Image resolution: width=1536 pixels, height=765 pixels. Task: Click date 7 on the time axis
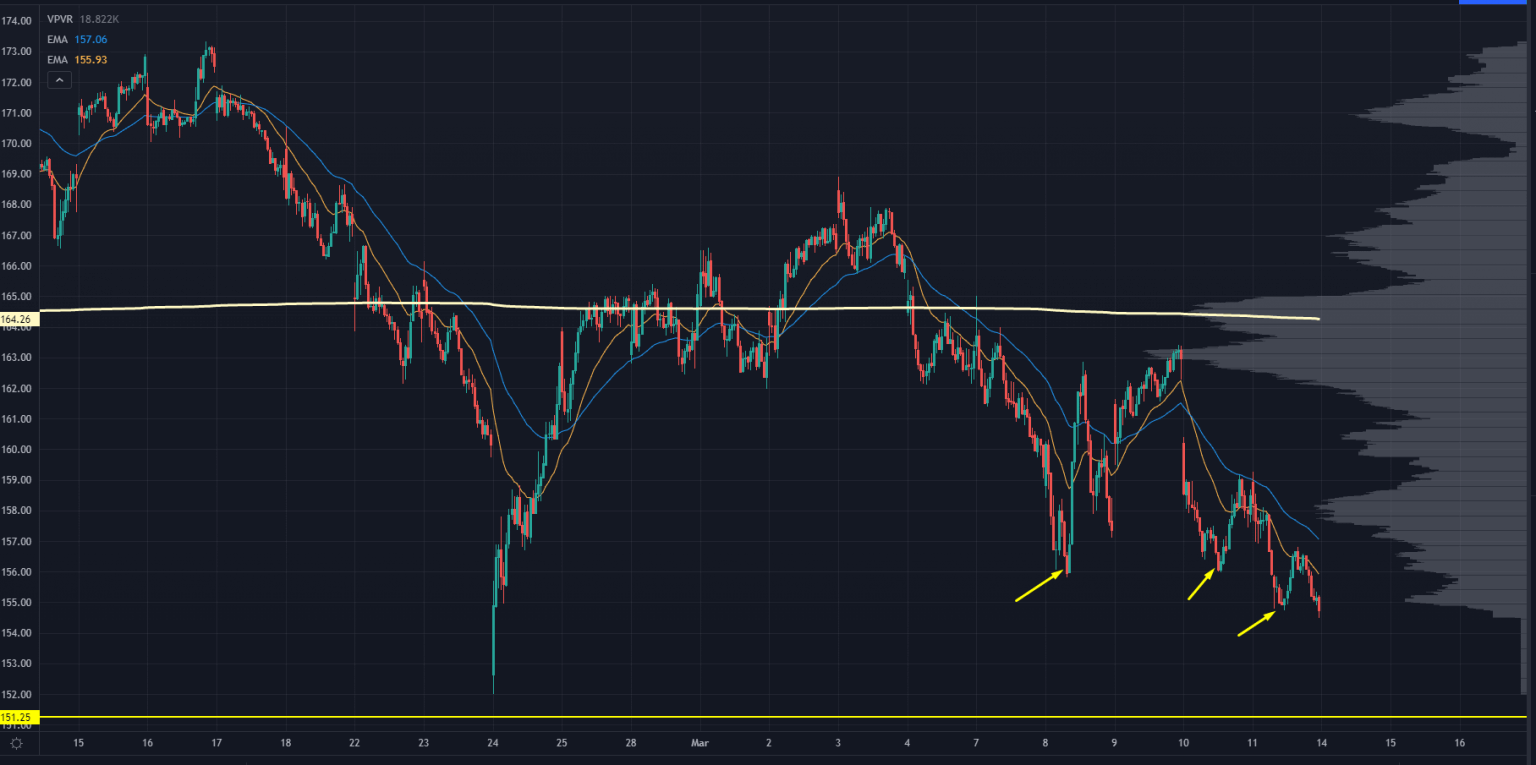[976, 743]
